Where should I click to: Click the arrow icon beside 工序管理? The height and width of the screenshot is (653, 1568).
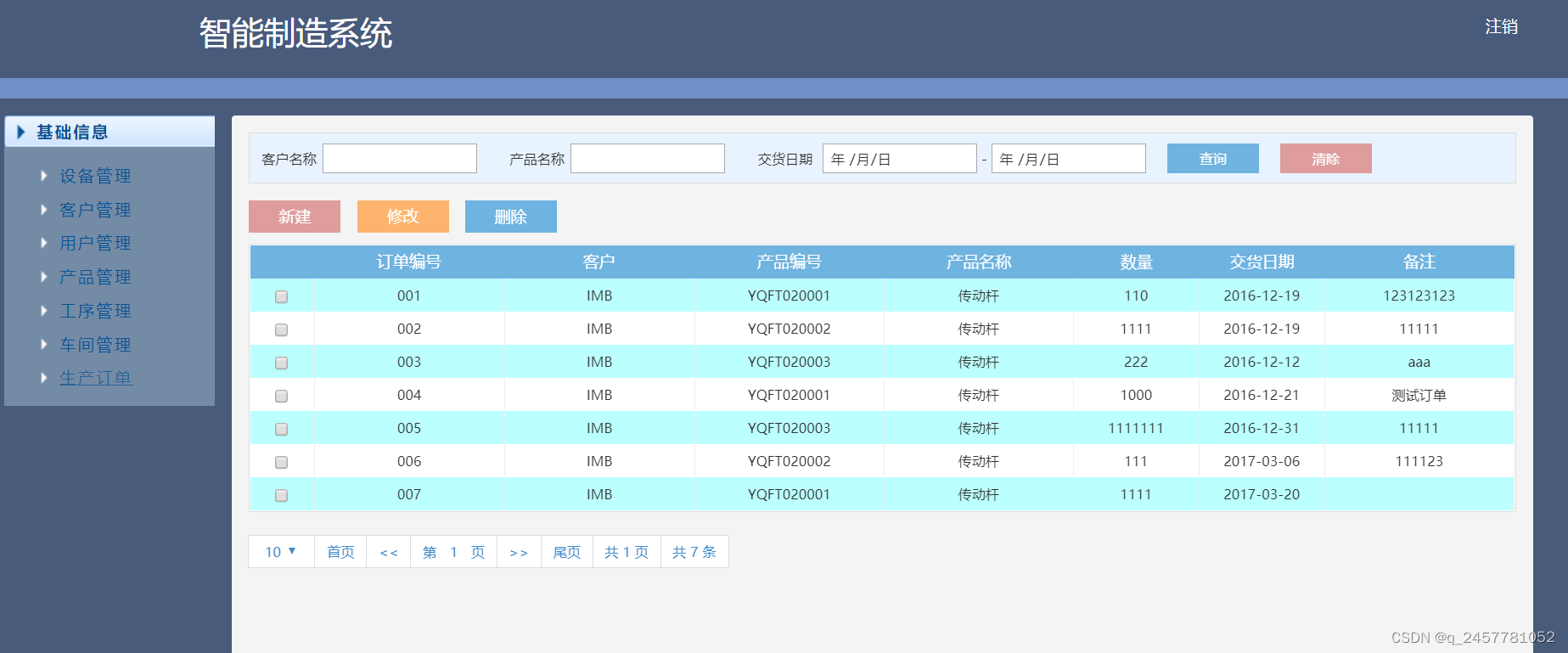(x=44, y=311)
